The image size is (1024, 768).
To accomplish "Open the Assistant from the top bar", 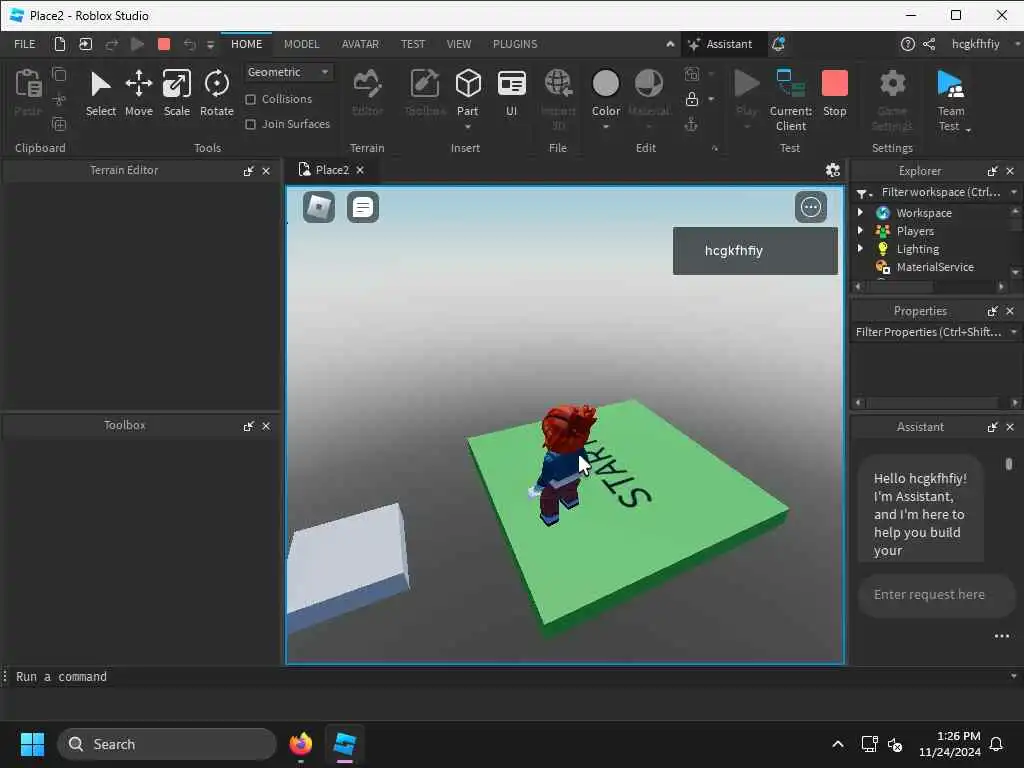I will click(x=720, y=44).
